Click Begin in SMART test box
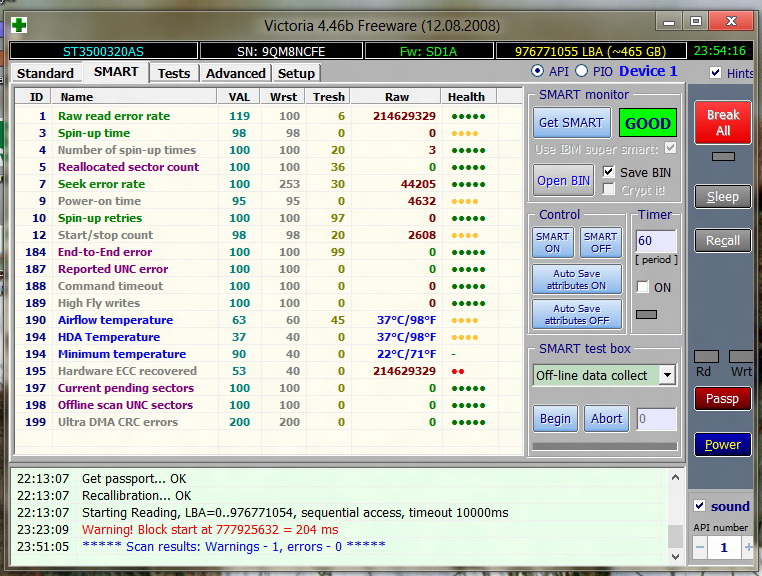Screen dimensions: 762x576 pyautogui.click(x=555, y=419)
